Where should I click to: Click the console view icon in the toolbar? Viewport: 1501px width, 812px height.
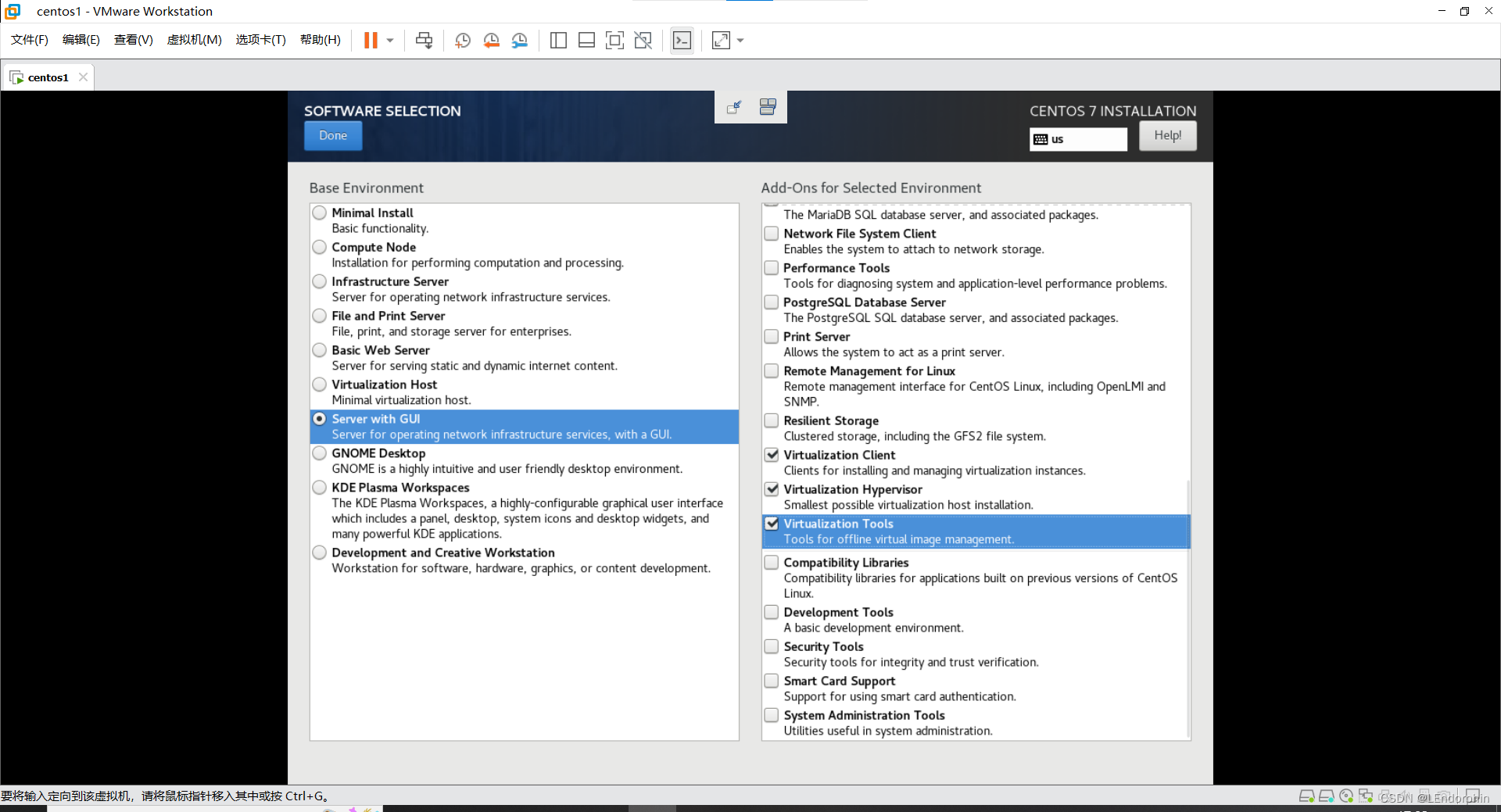682,40
